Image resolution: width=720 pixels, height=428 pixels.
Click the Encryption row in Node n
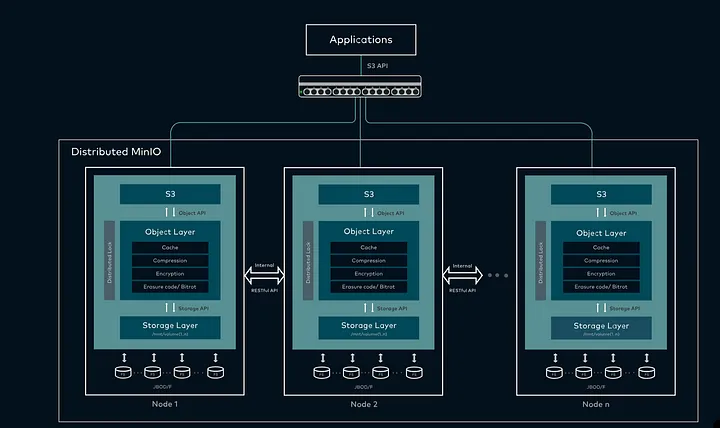coord(601,274)
